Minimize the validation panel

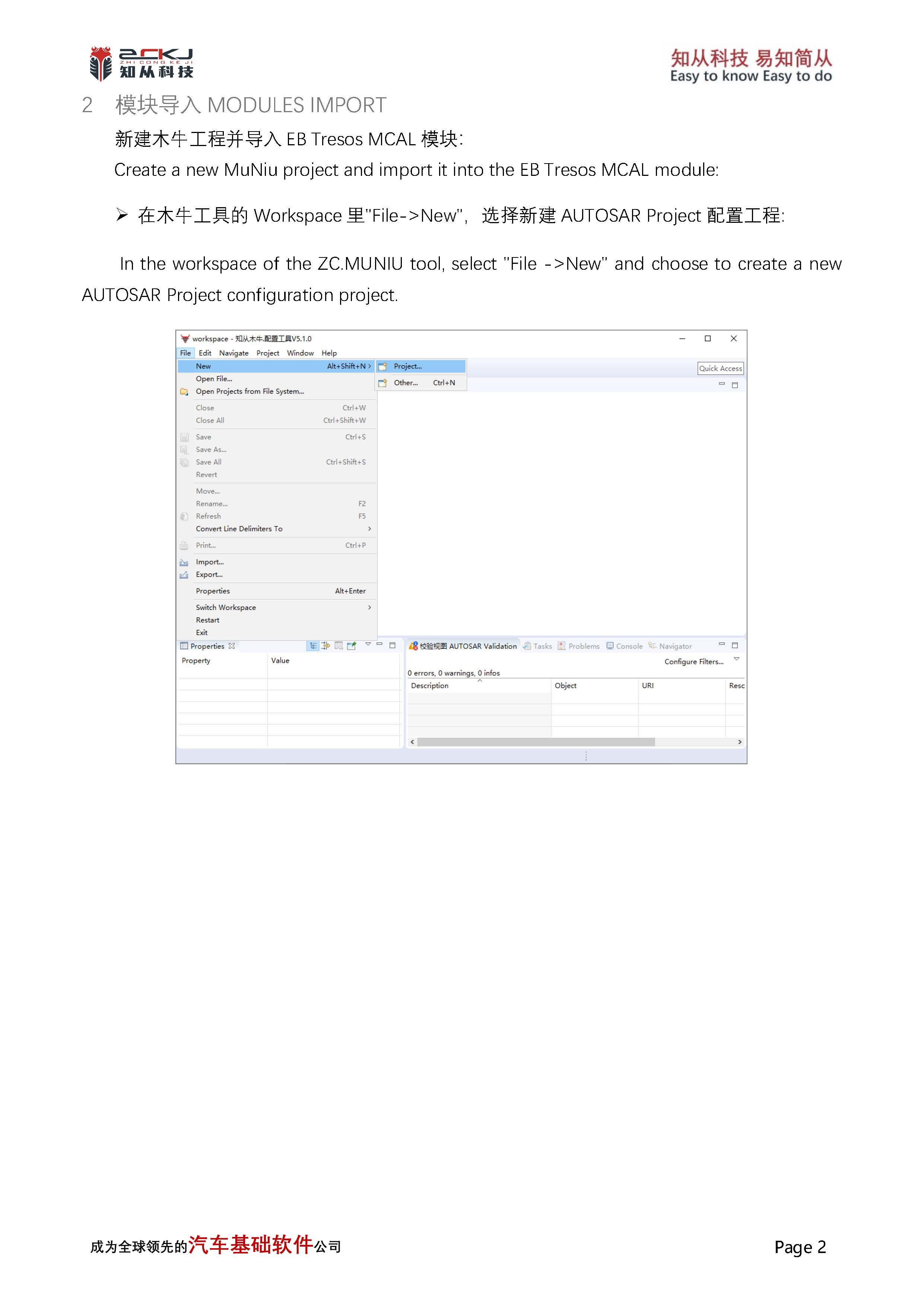(722, 644)
